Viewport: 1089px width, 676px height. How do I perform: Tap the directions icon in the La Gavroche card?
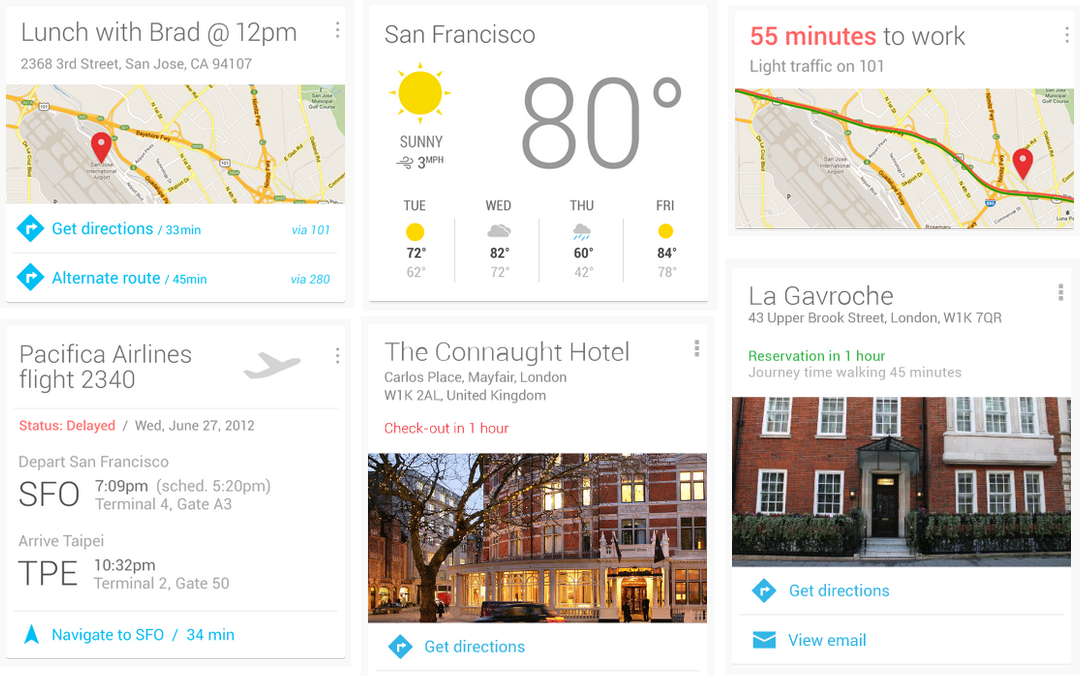(764, 591)
